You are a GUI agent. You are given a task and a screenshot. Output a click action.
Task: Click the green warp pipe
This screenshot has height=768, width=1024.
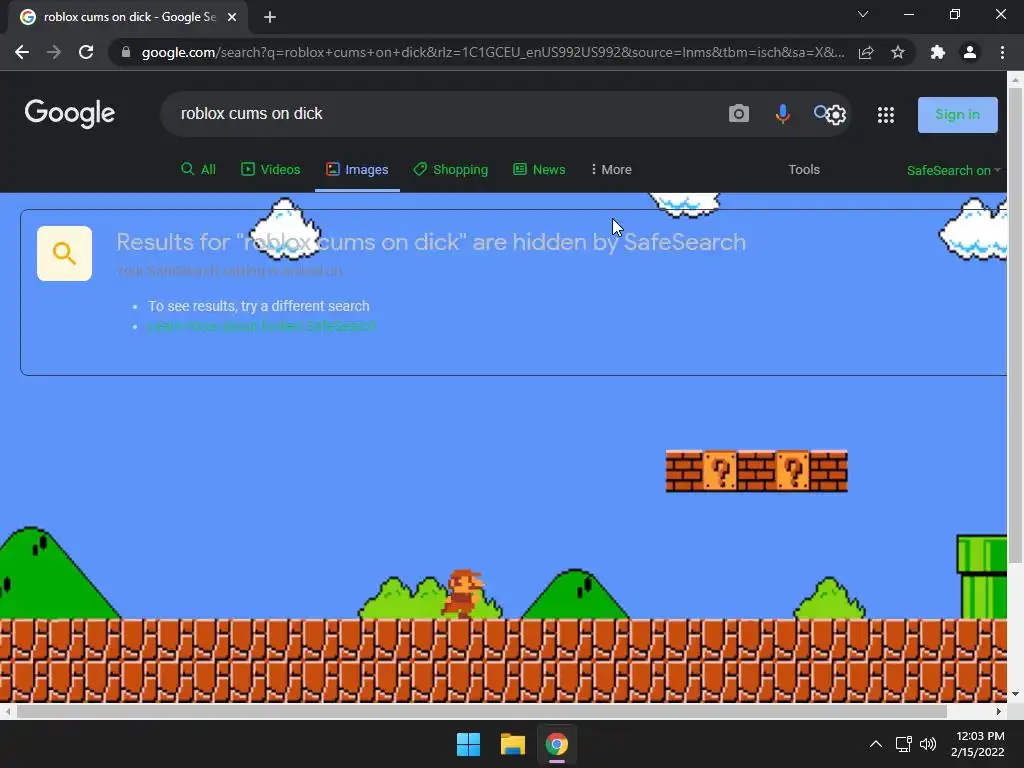pyautogui.click(x=982, y=577)
